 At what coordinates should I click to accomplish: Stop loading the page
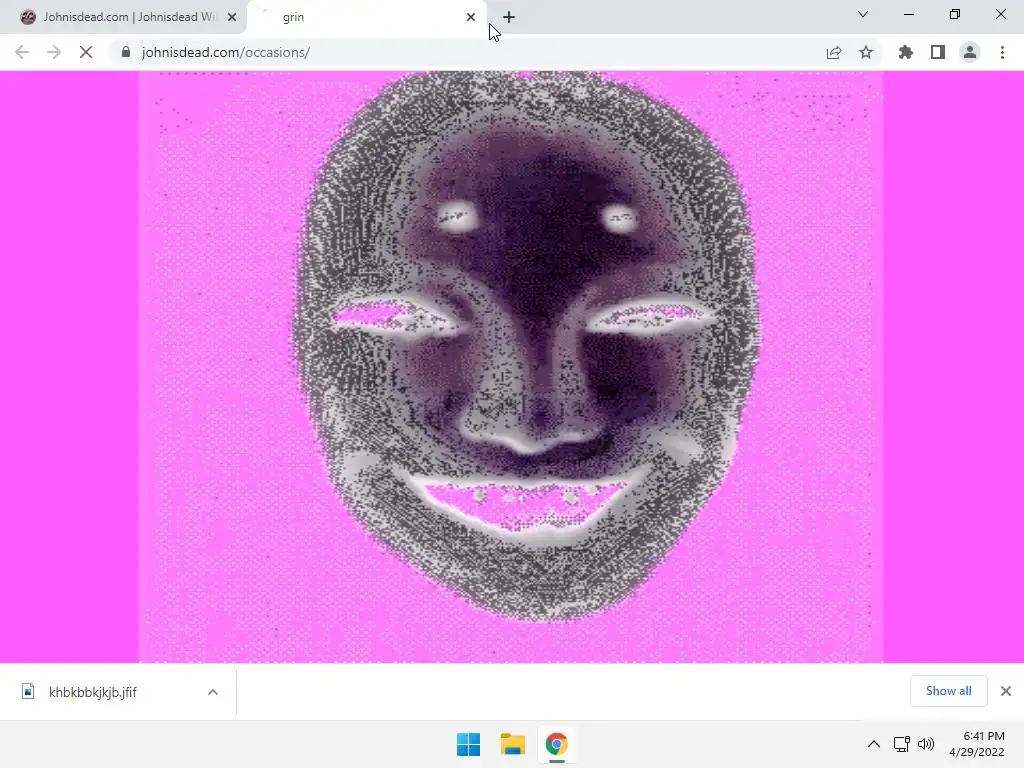pos(86,52)
